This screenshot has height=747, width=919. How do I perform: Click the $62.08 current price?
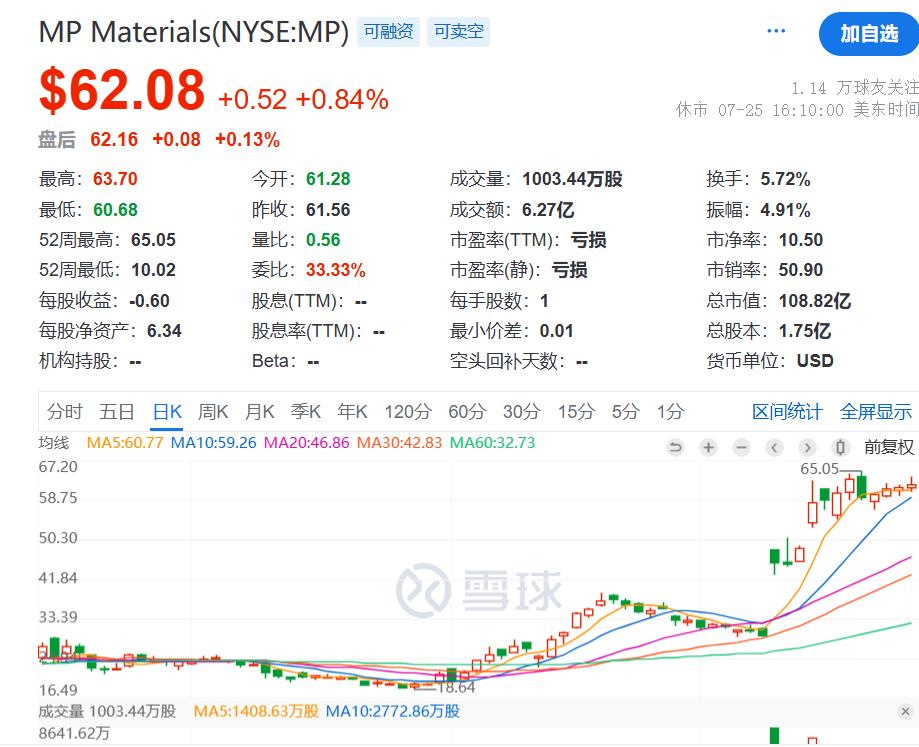122,90
